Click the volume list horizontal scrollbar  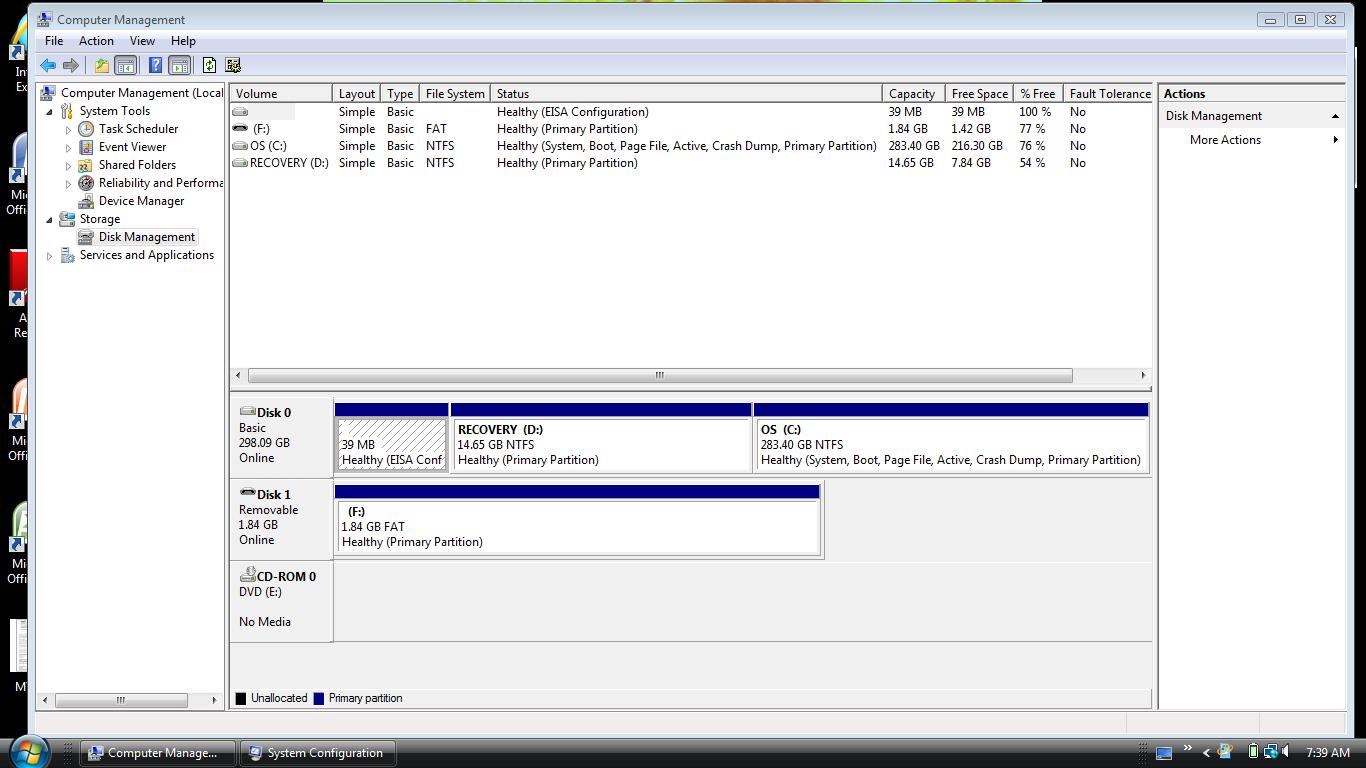[660, 375]
